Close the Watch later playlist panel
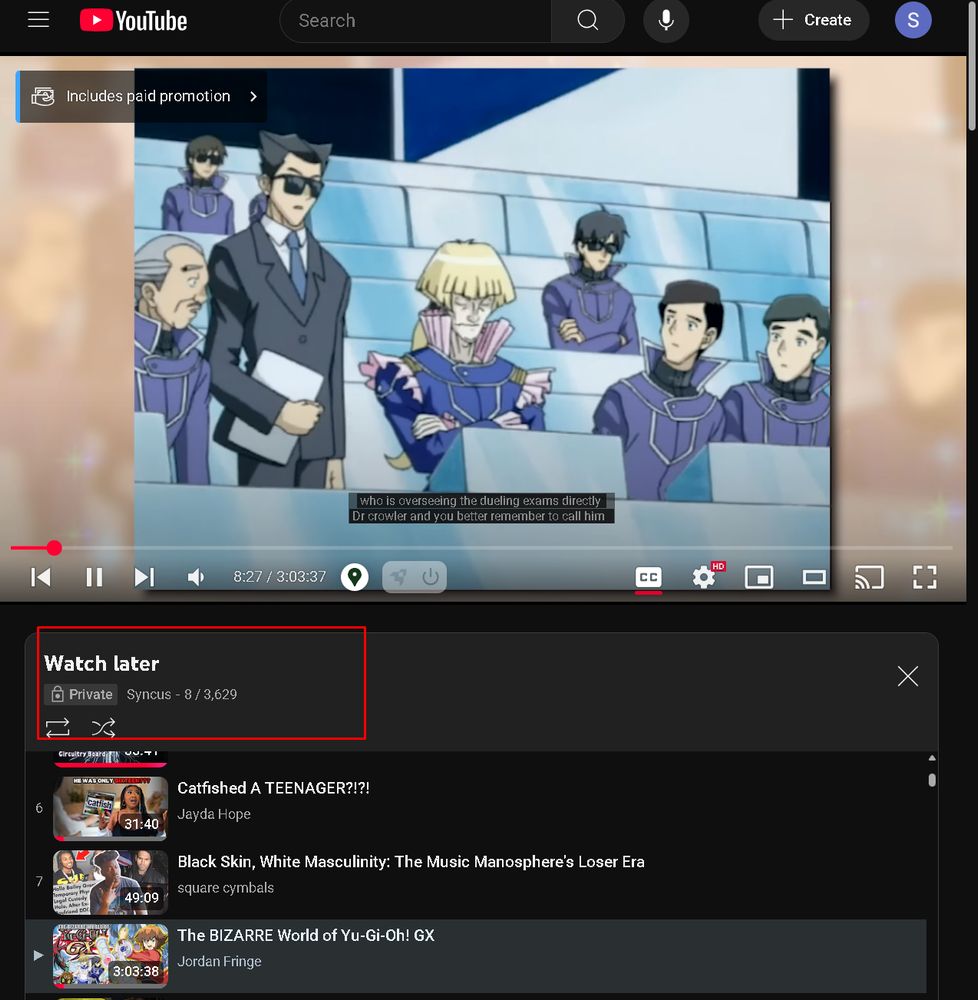This screenshot has width=978, height=1000. coord(907,676)
